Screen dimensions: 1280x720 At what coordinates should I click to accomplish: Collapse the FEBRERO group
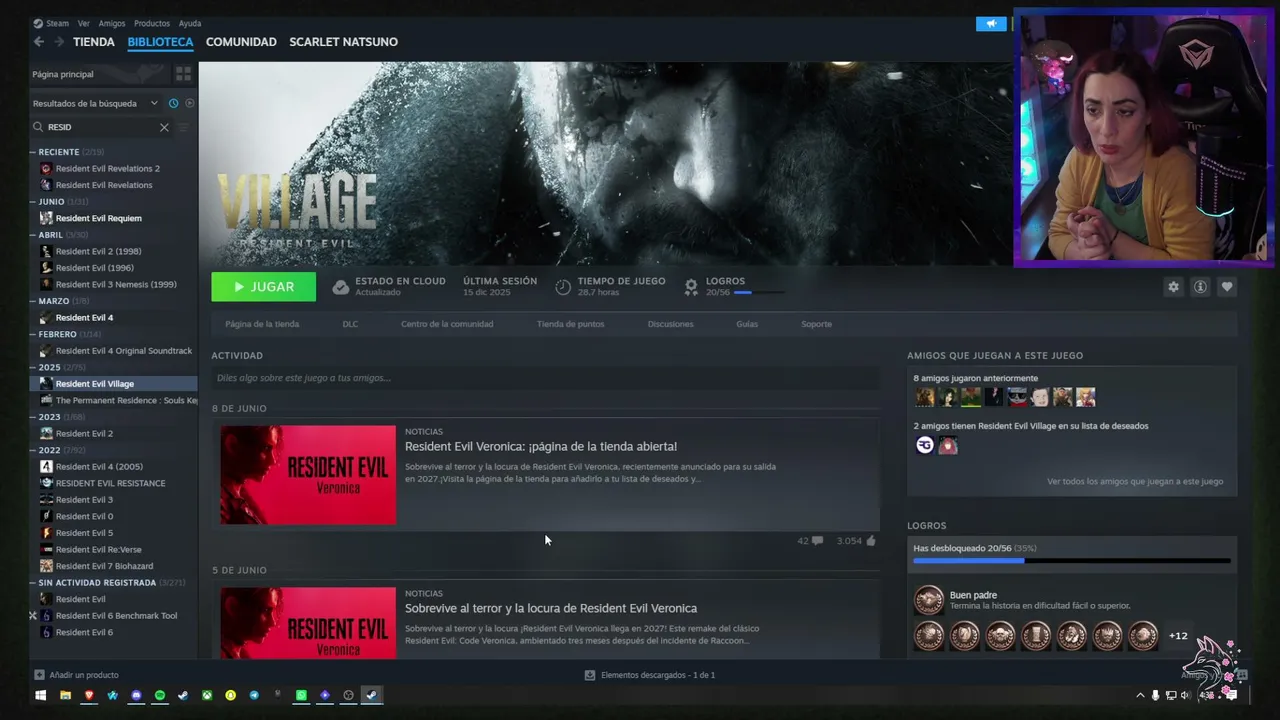click(33, 334)
